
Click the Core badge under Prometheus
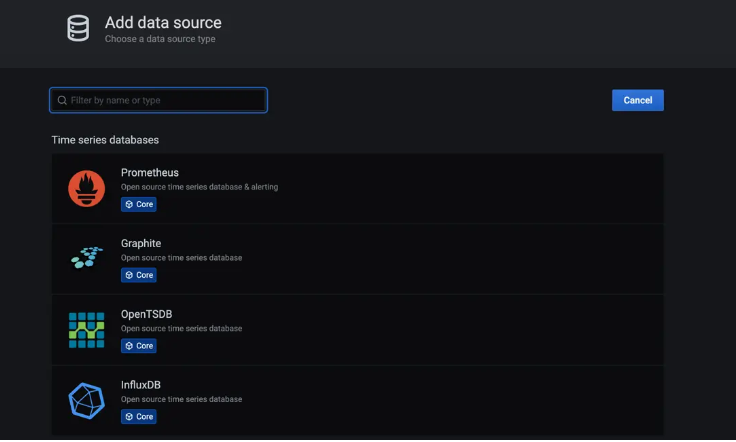[139, 204]
